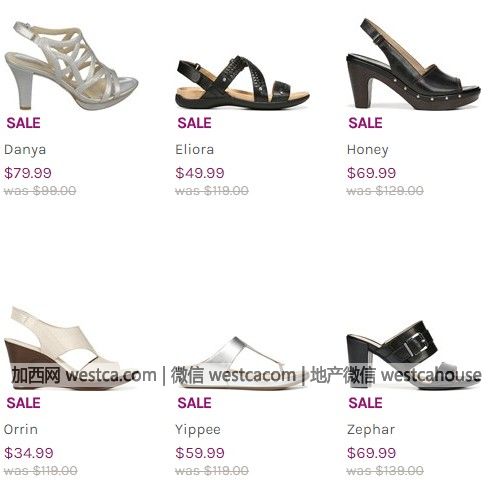Open the Danya silver heeled sandal image
The image size is (491, 485).
pos(71,65)
